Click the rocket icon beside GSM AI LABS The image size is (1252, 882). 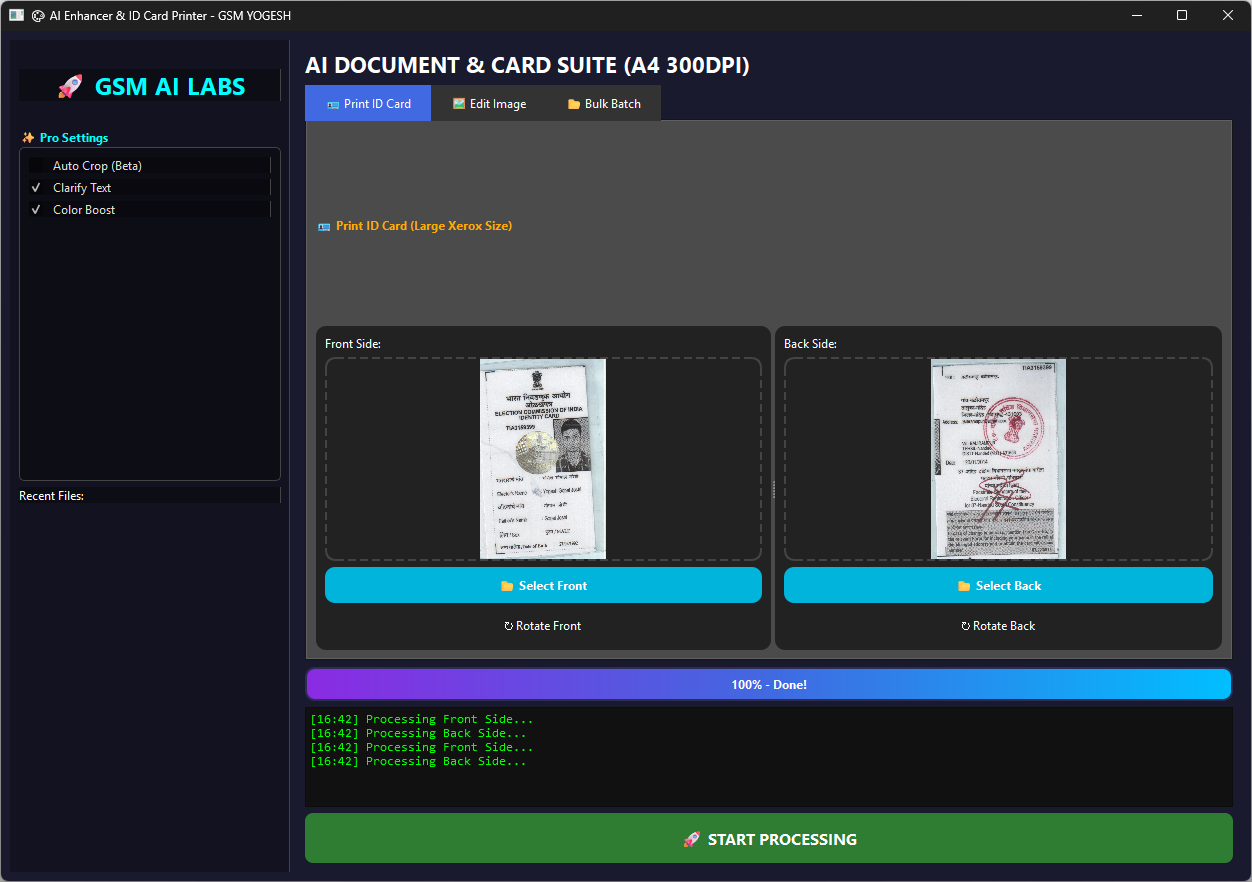click(x=69, y=87)
